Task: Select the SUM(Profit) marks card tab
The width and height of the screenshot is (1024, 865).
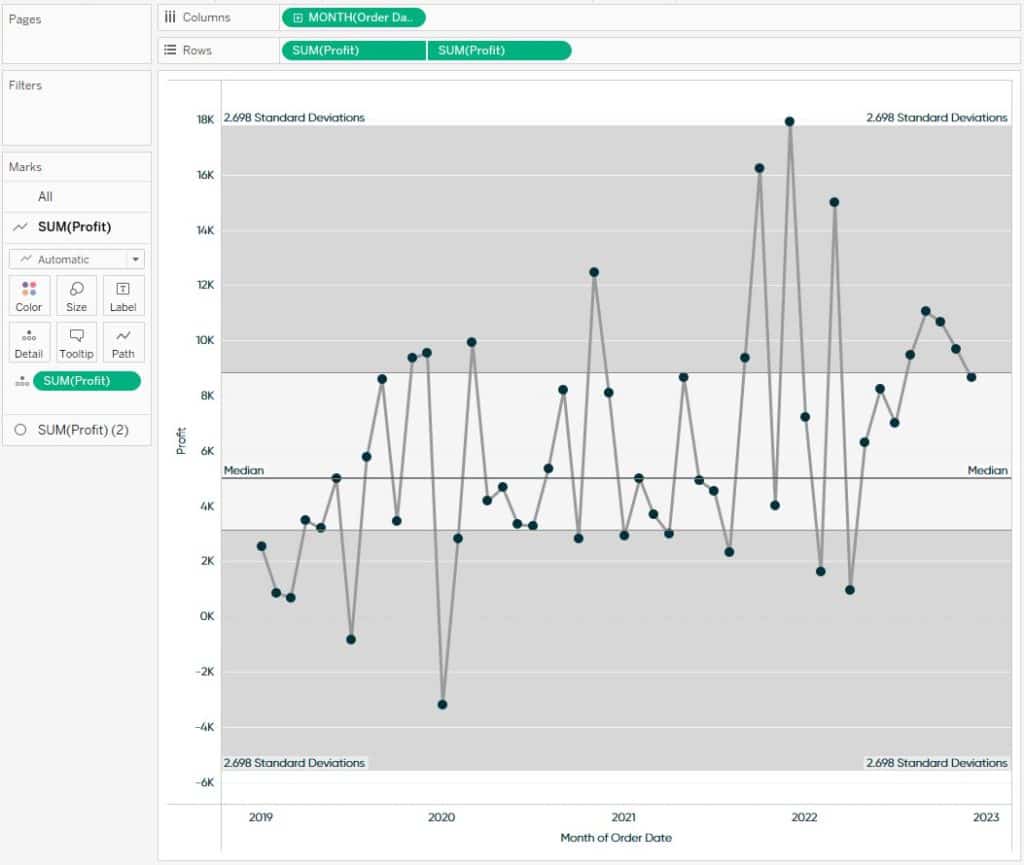Action: pyautogui.click(x=75, y=227)
